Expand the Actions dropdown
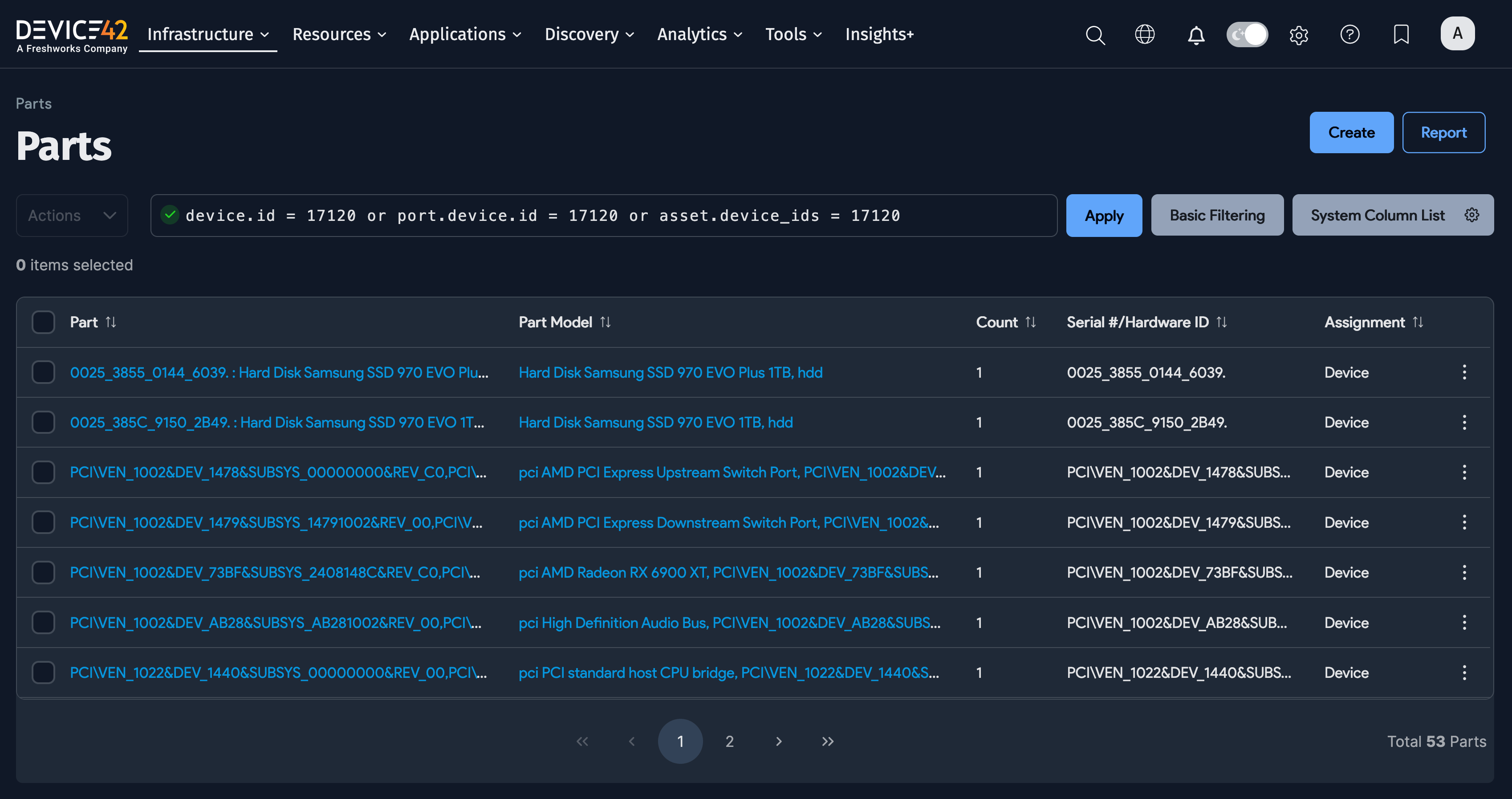1512x799 pixels. click(x=72, y=216)
